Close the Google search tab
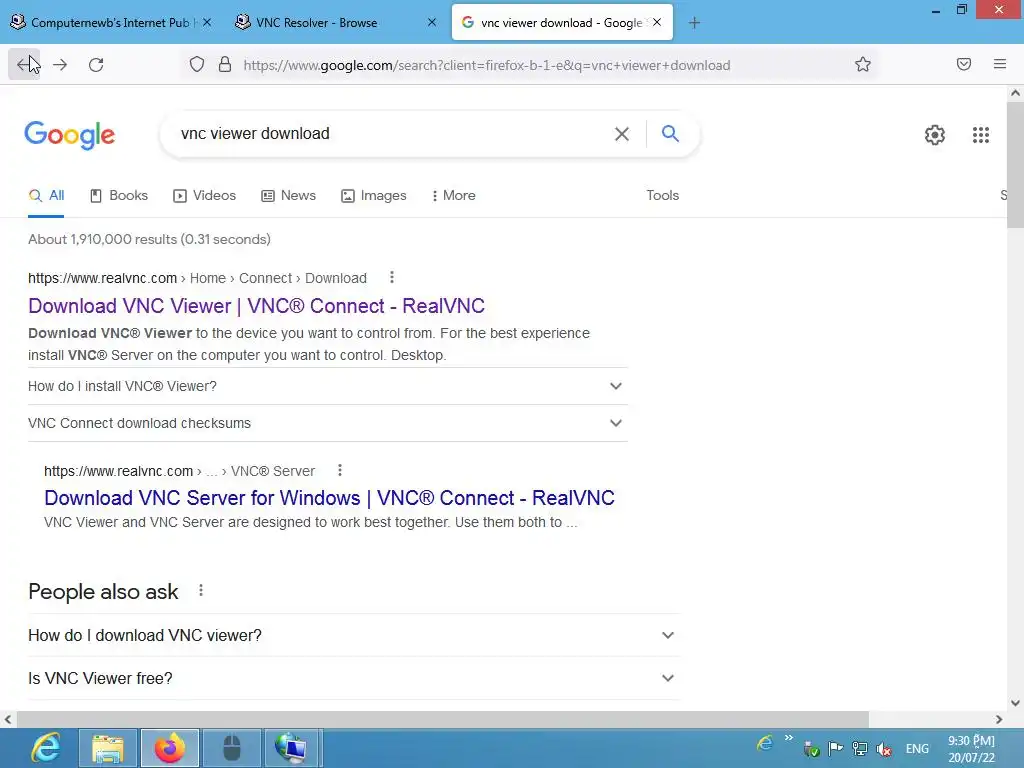This screenshot has height=768, width=1024. click(x=657, y=22)
